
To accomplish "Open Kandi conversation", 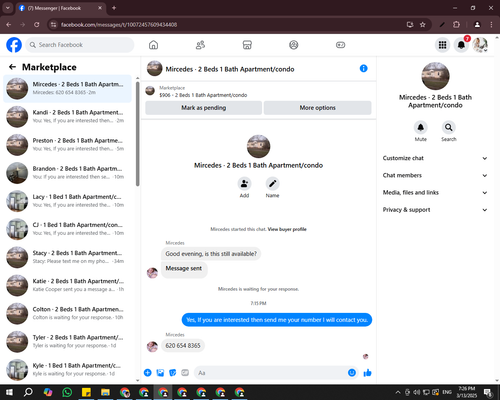I will point(67,116).
